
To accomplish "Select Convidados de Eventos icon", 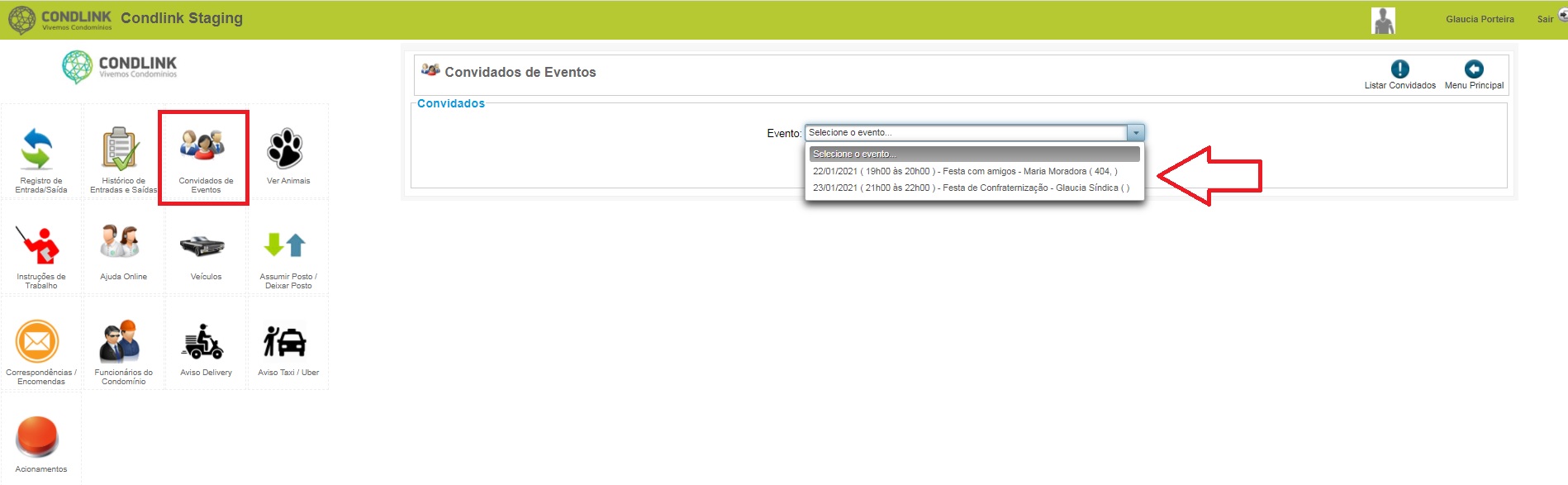I will 203,145.
